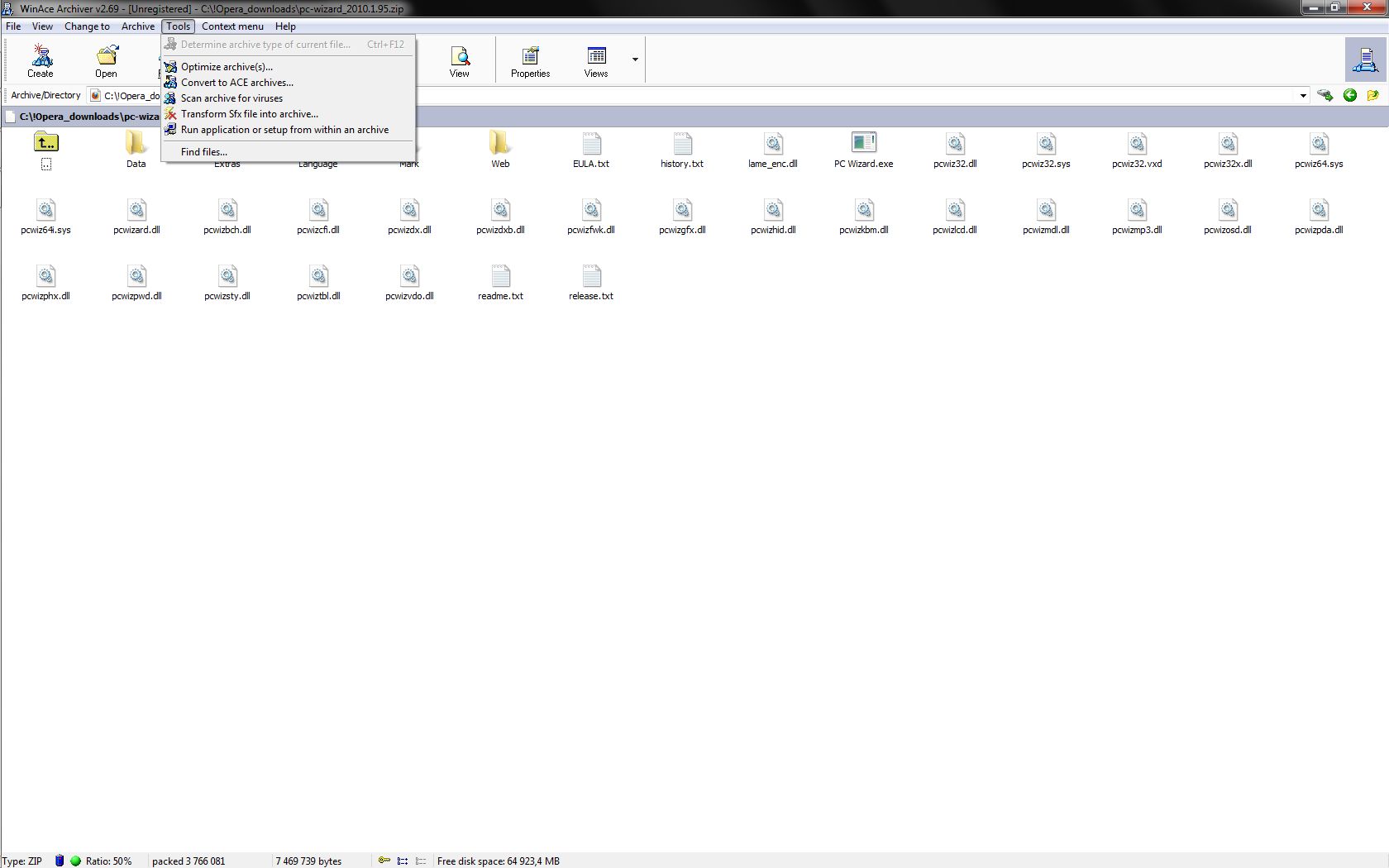
Task: Choose Scan archive for viruses
Action: click(288, 98)
